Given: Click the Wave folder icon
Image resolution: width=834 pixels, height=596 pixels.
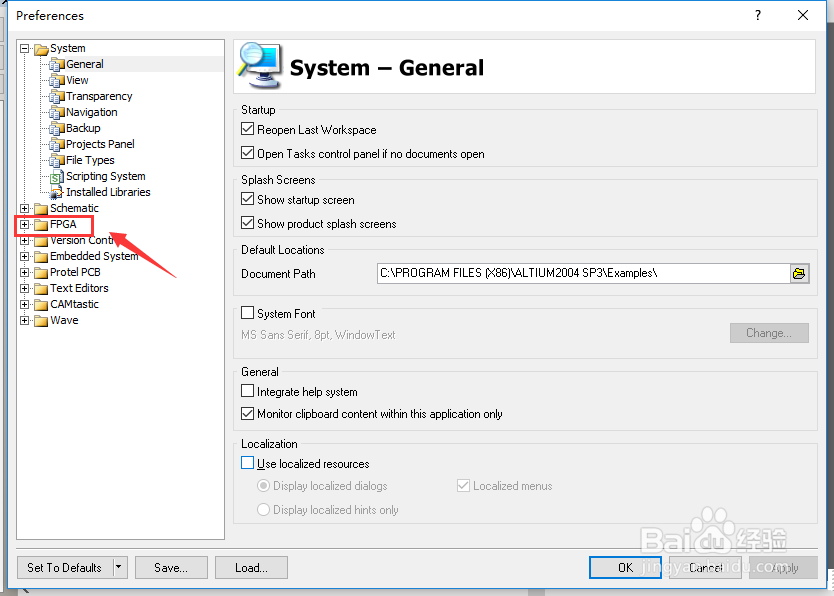Looking at the screenshot, I should pos(41,321).
